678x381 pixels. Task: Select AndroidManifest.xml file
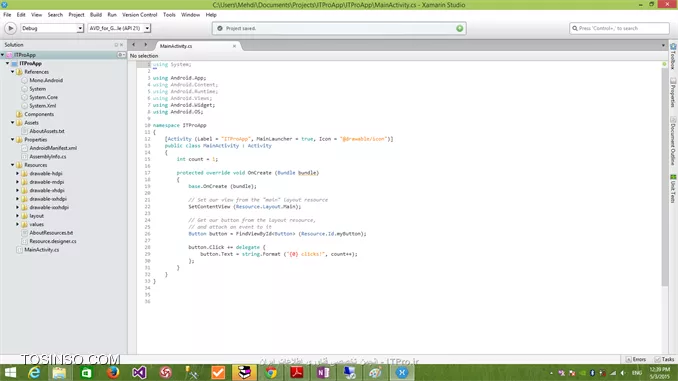[53, 148]
